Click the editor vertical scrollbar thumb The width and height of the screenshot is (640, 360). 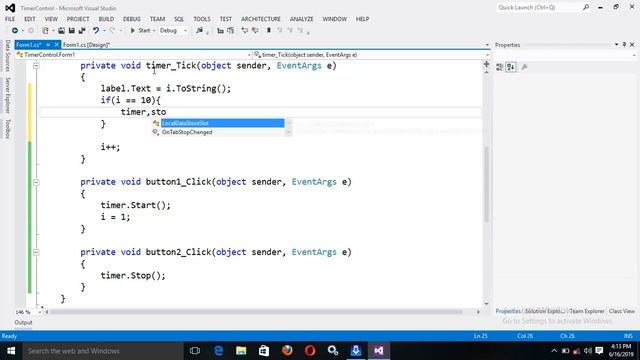(486, 184)
